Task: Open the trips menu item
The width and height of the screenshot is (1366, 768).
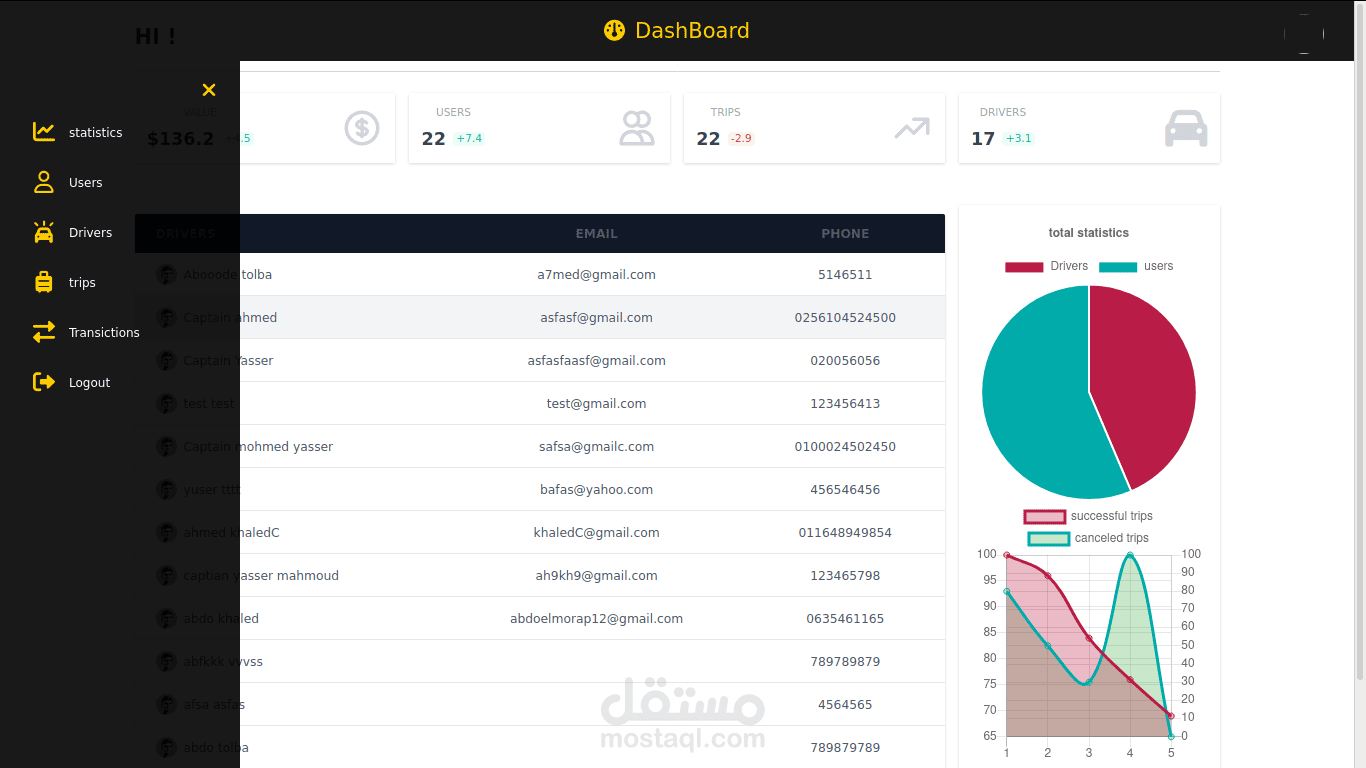Action: [x=82, y=282]
